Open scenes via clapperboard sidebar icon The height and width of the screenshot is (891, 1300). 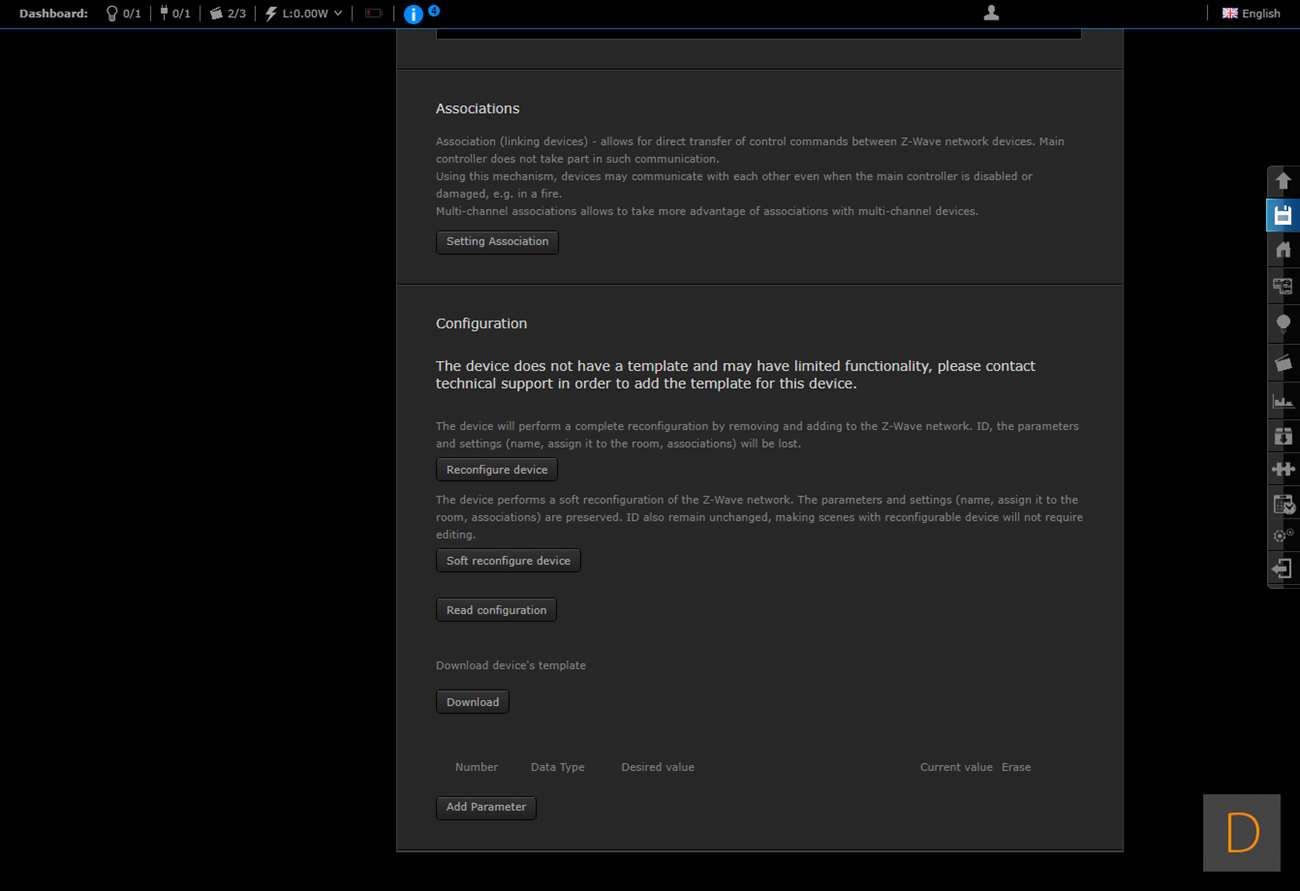click(x=1283, y=363)
